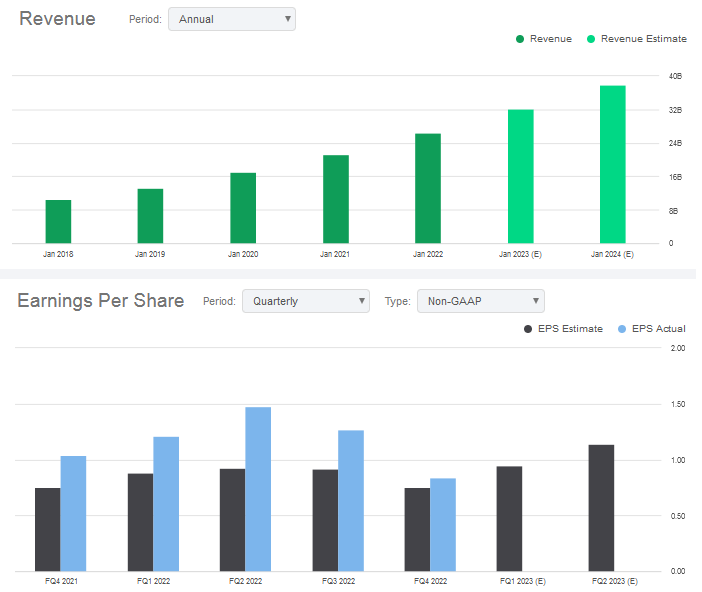The width and height of the screenshot is (702, 592).
Task: Click the Jan 2021 revenue bar
Action: (336, 199)
